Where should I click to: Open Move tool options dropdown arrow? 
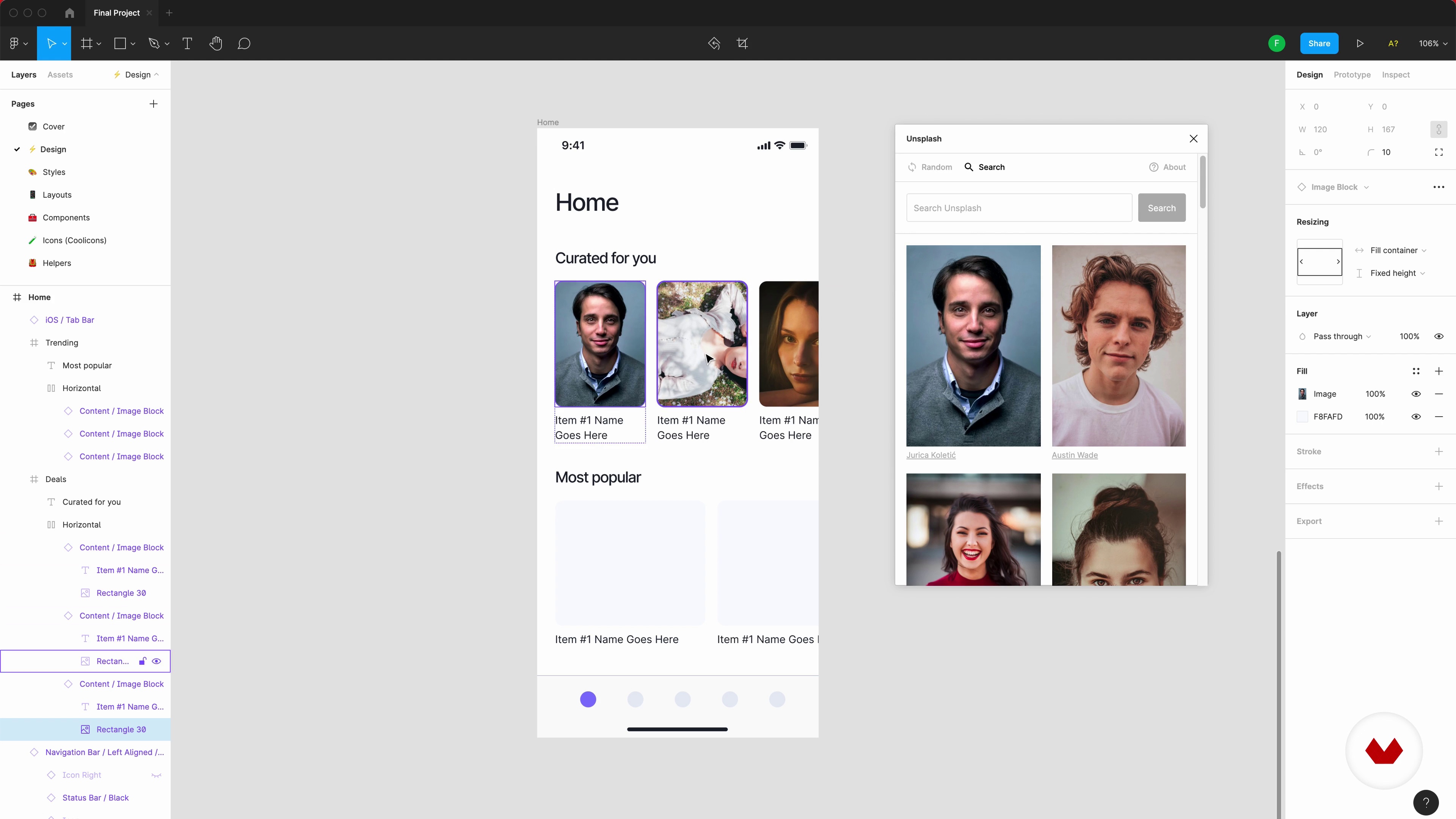click(64, 44)
